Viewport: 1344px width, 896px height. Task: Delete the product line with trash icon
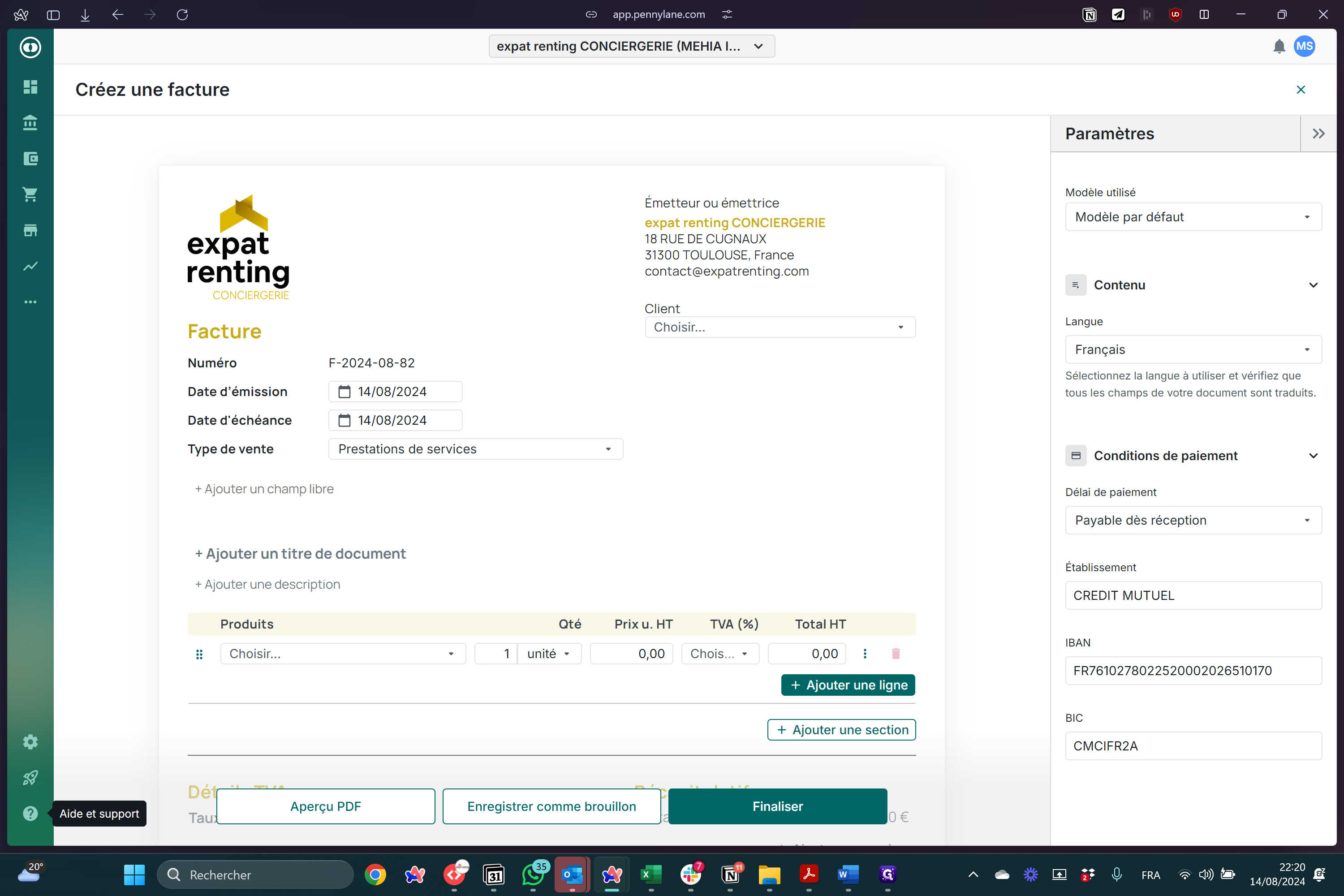pos(896,654)
